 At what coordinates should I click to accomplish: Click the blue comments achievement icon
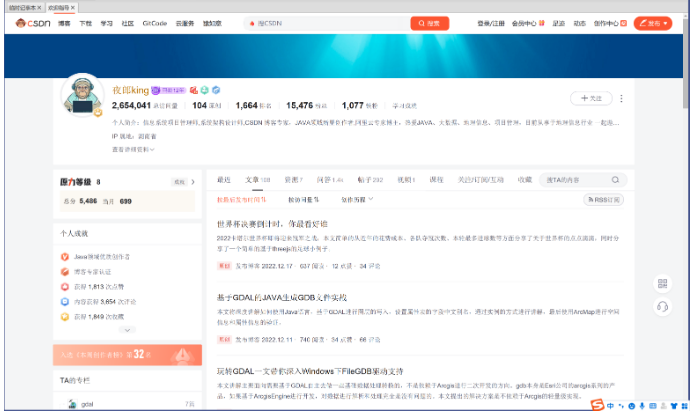(x=65, y=301)
